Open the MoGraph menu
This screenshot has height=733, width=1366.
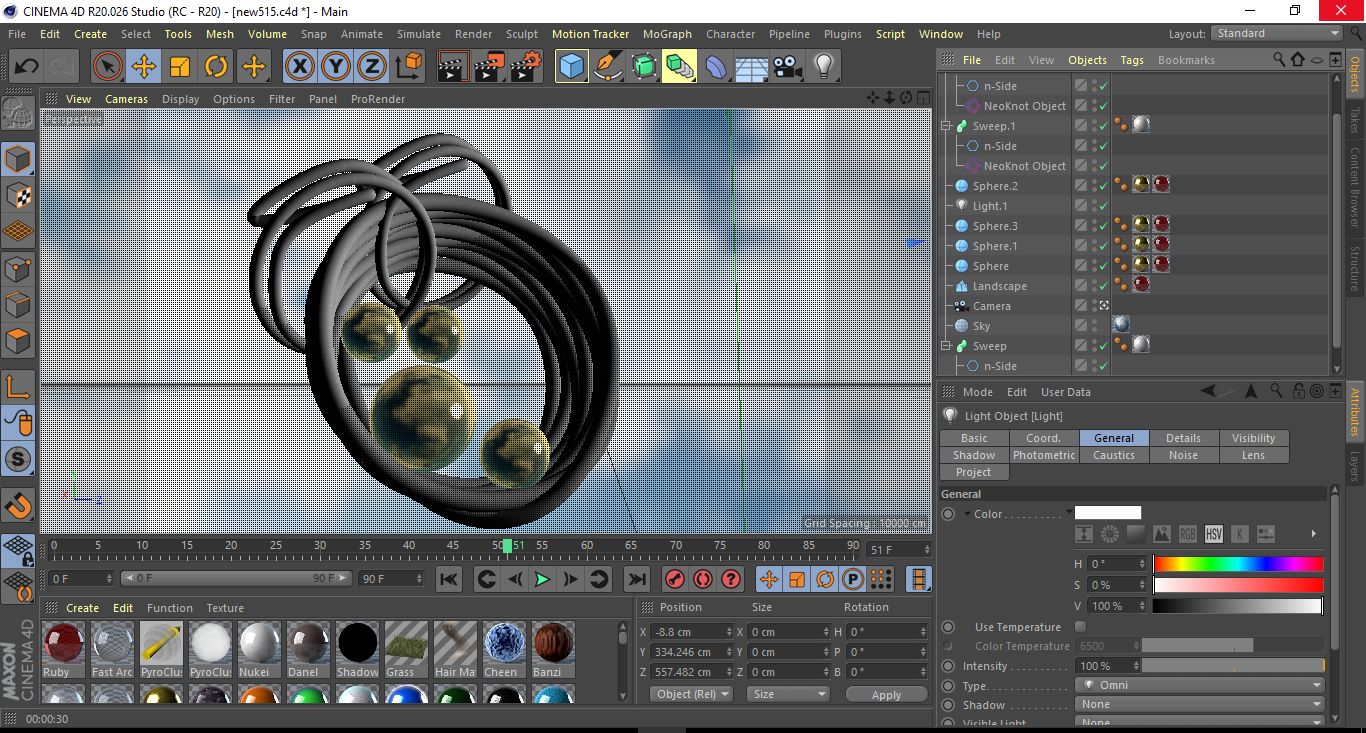667,34
